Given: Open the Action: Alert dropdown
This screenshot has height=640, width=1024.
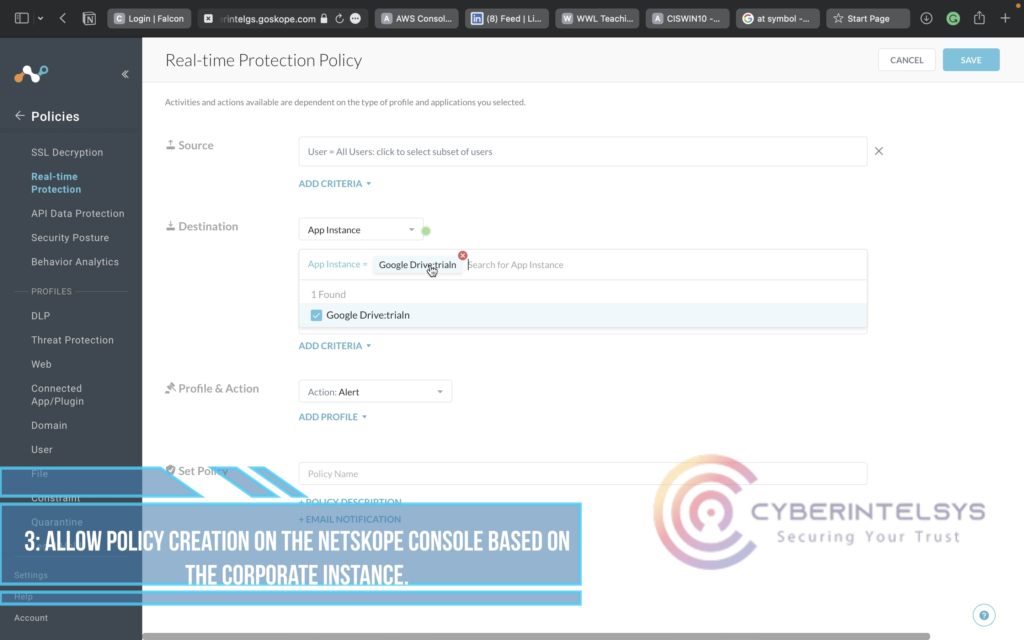Looking at the screenshot, I should 375,392.
